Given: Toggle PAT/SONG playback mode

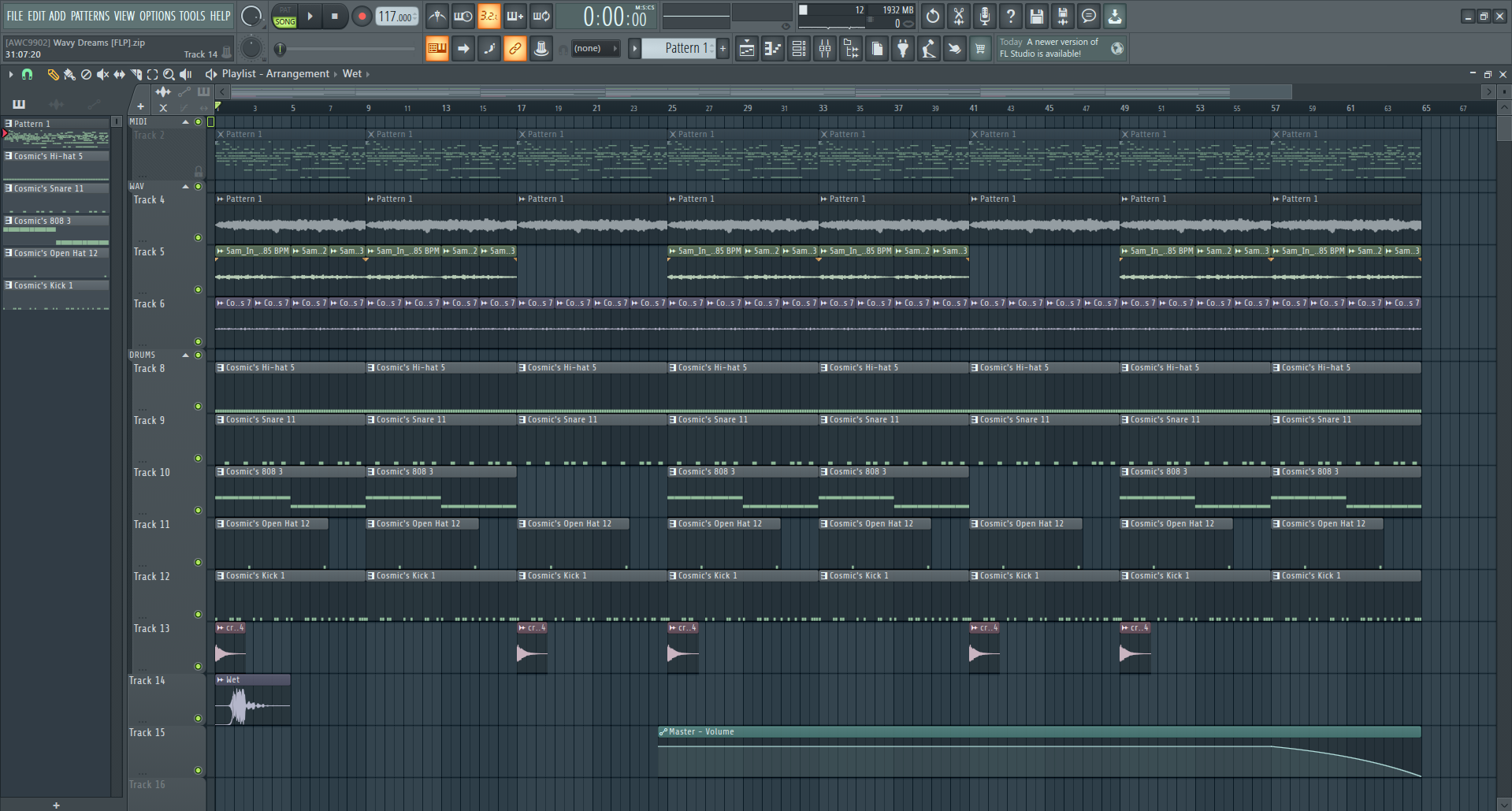Looking at the screenshot, I should (x=284, y=17).
